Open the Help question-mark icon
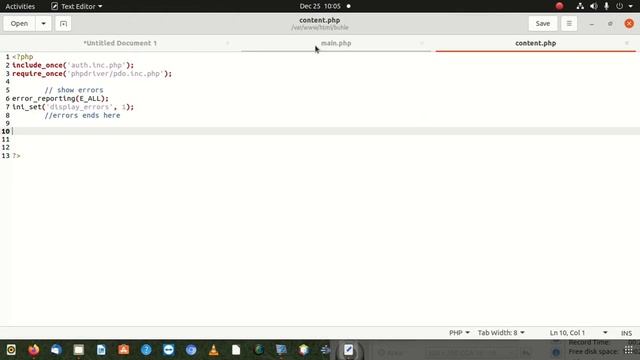The height and width of the screenshot is (360, 640). (146, 350)
